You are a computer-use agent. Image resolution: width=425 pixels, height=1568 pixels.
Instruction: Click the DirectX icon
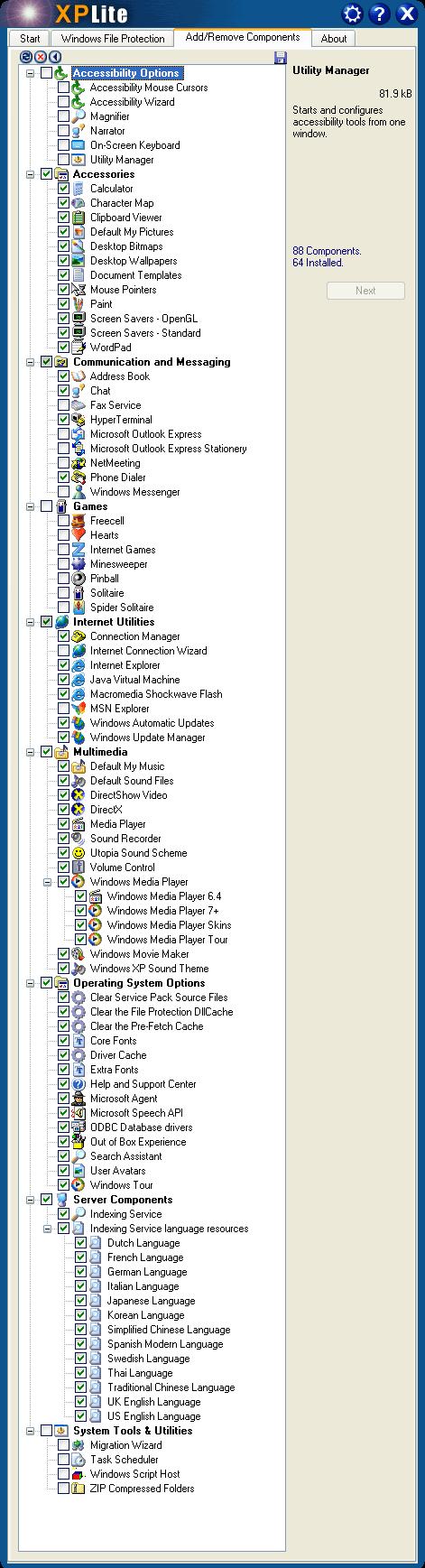tap(79, 810)
